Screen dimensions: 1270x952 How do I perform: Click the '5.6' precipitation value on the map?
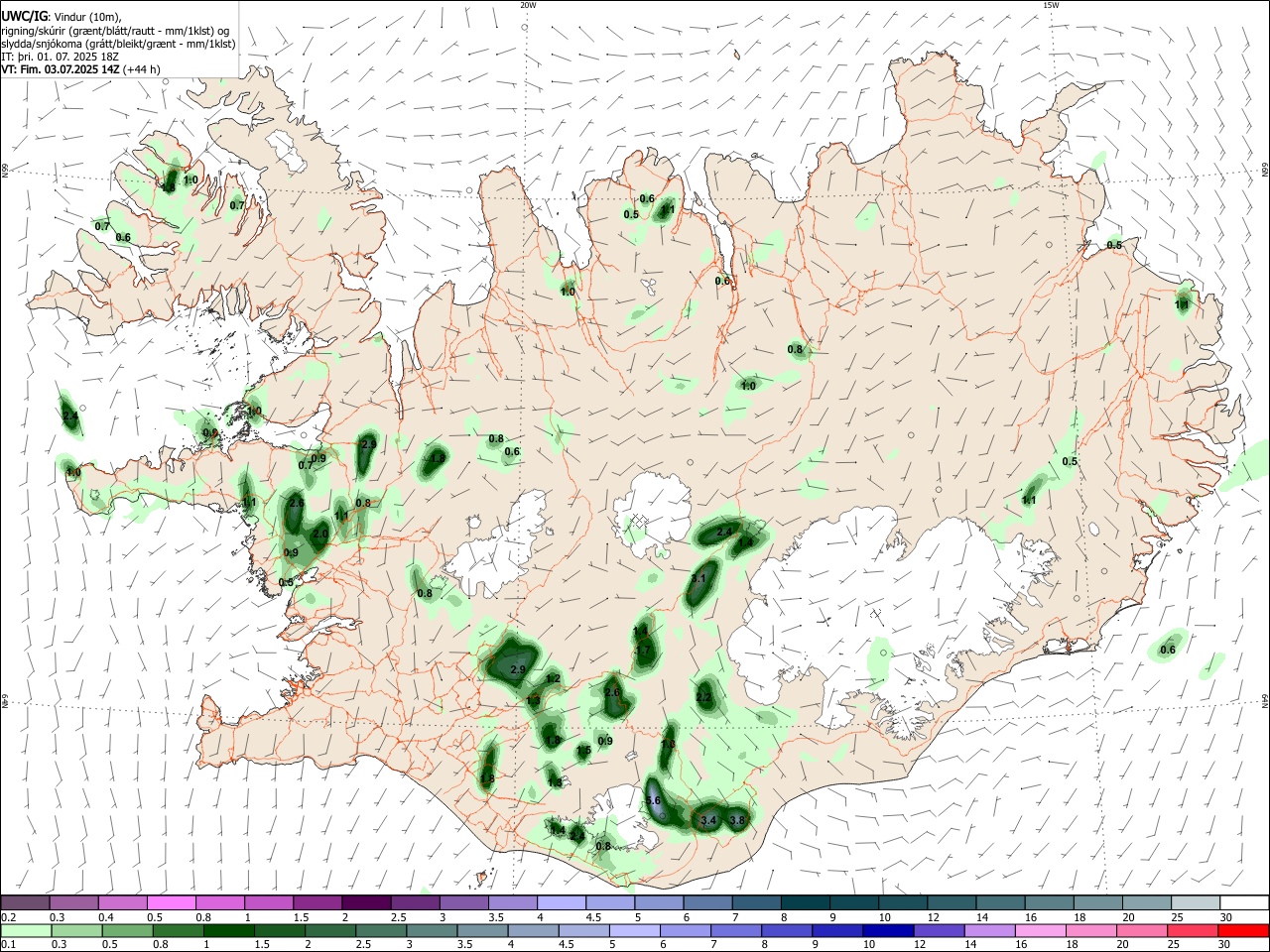653,800
